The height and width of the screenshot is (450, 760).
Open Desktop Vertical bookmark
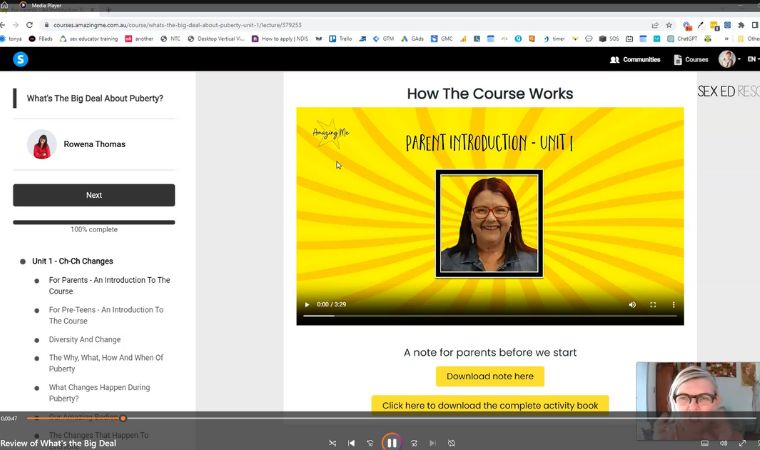(216, 39)
